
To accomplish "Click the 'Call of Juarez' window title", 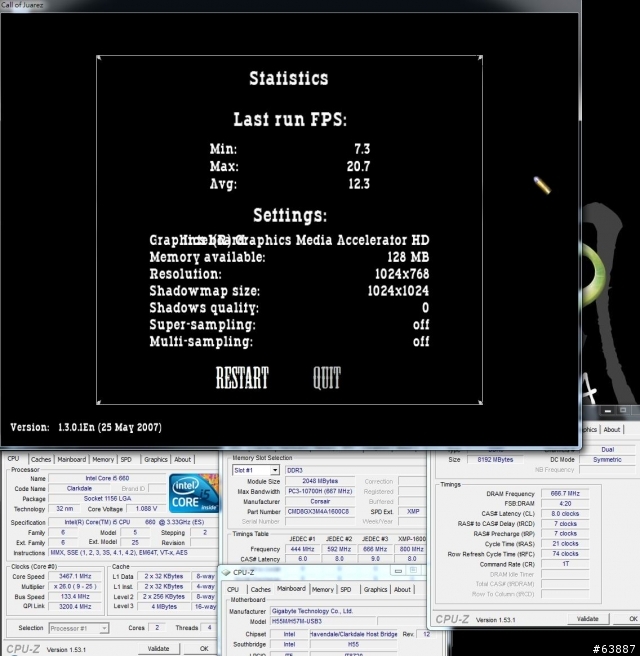I will tap(22, 5).
